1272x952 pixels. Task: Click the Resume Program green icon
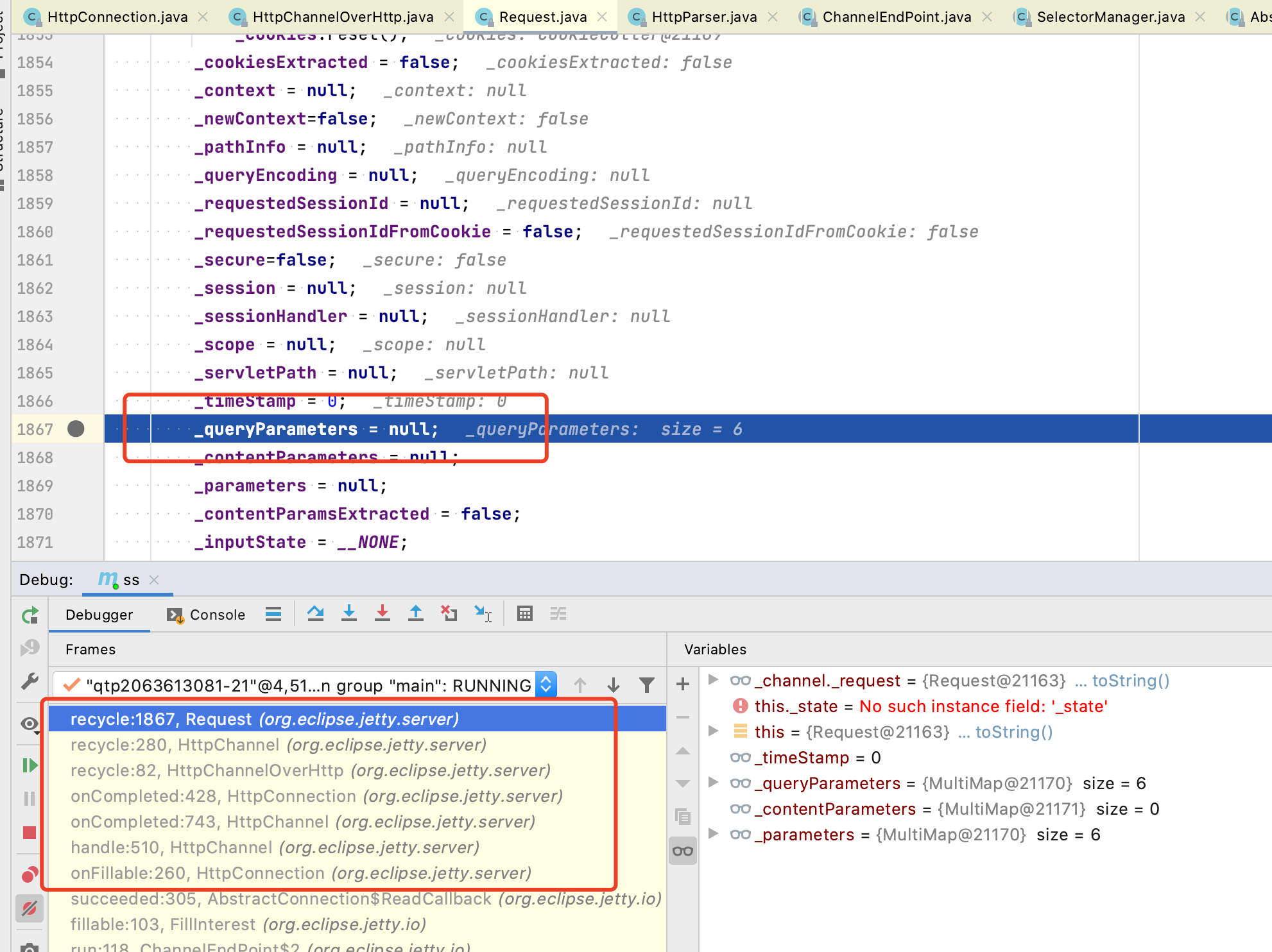(x=30, y=765)
